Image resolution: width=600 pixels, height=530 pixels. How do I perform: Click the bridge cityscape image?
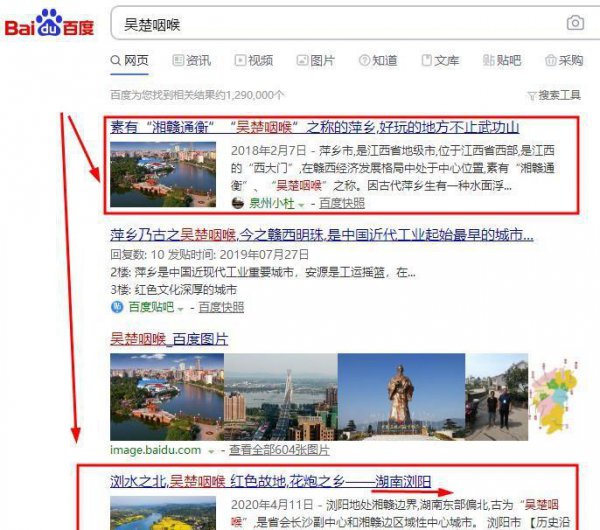(281, 397)
